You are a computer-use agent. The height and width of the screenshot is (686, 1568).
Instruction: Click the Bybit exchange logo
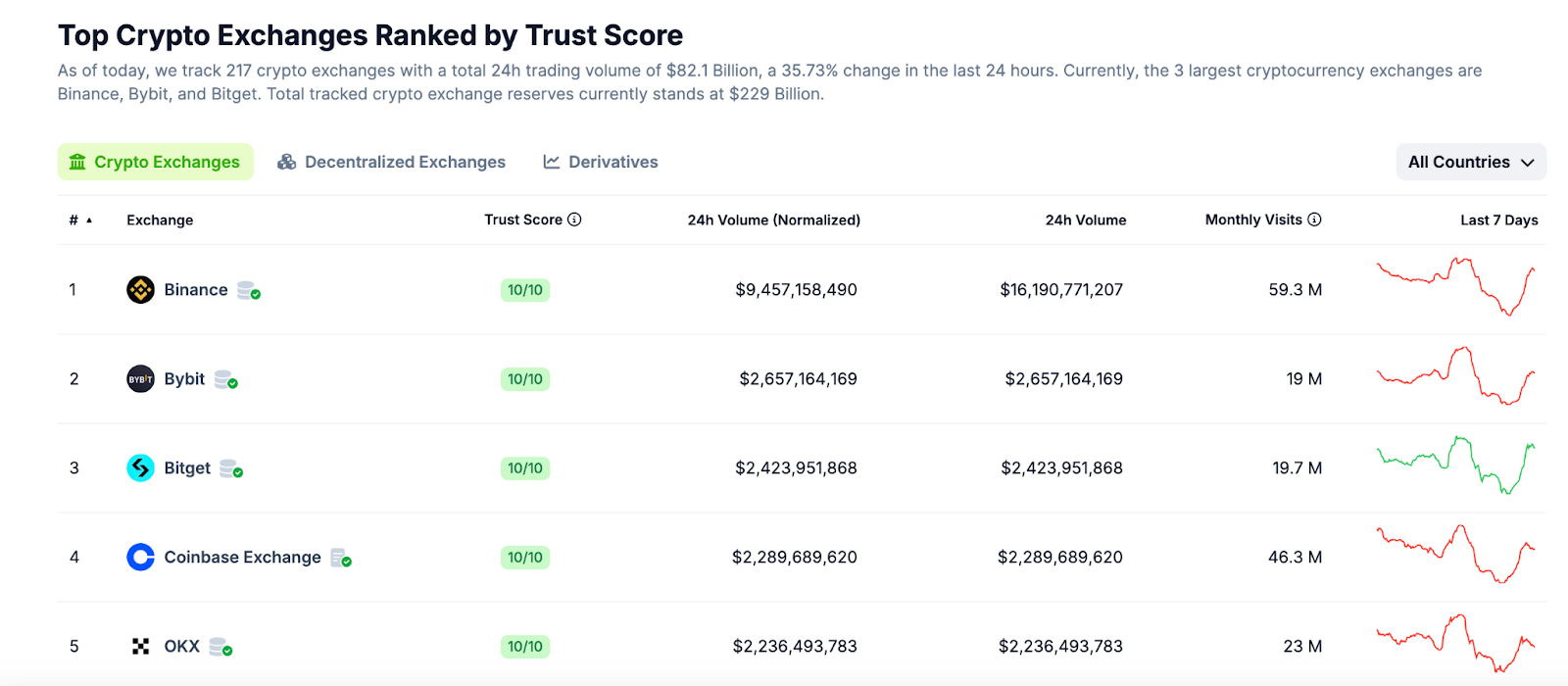[x=142, y=378]
